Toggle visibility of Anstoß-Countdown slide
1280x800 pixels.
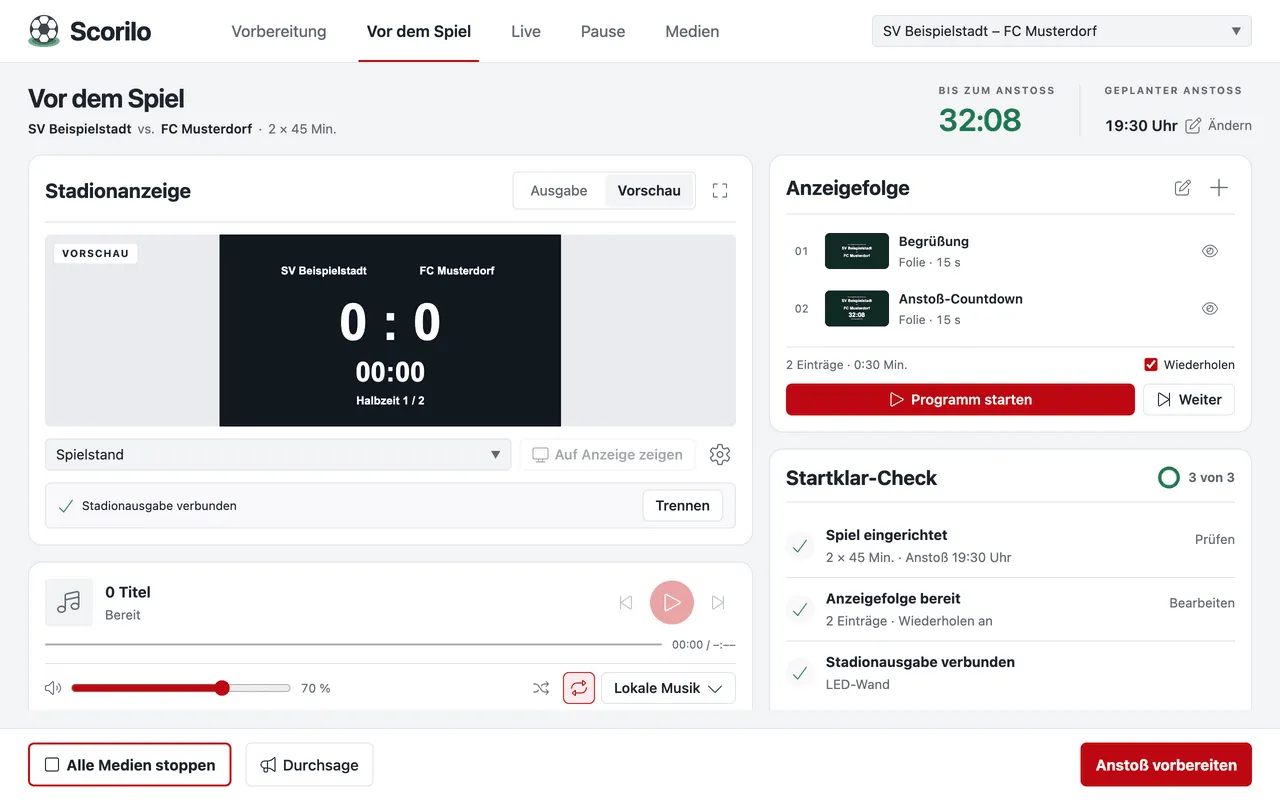(x=1210, y=309)
